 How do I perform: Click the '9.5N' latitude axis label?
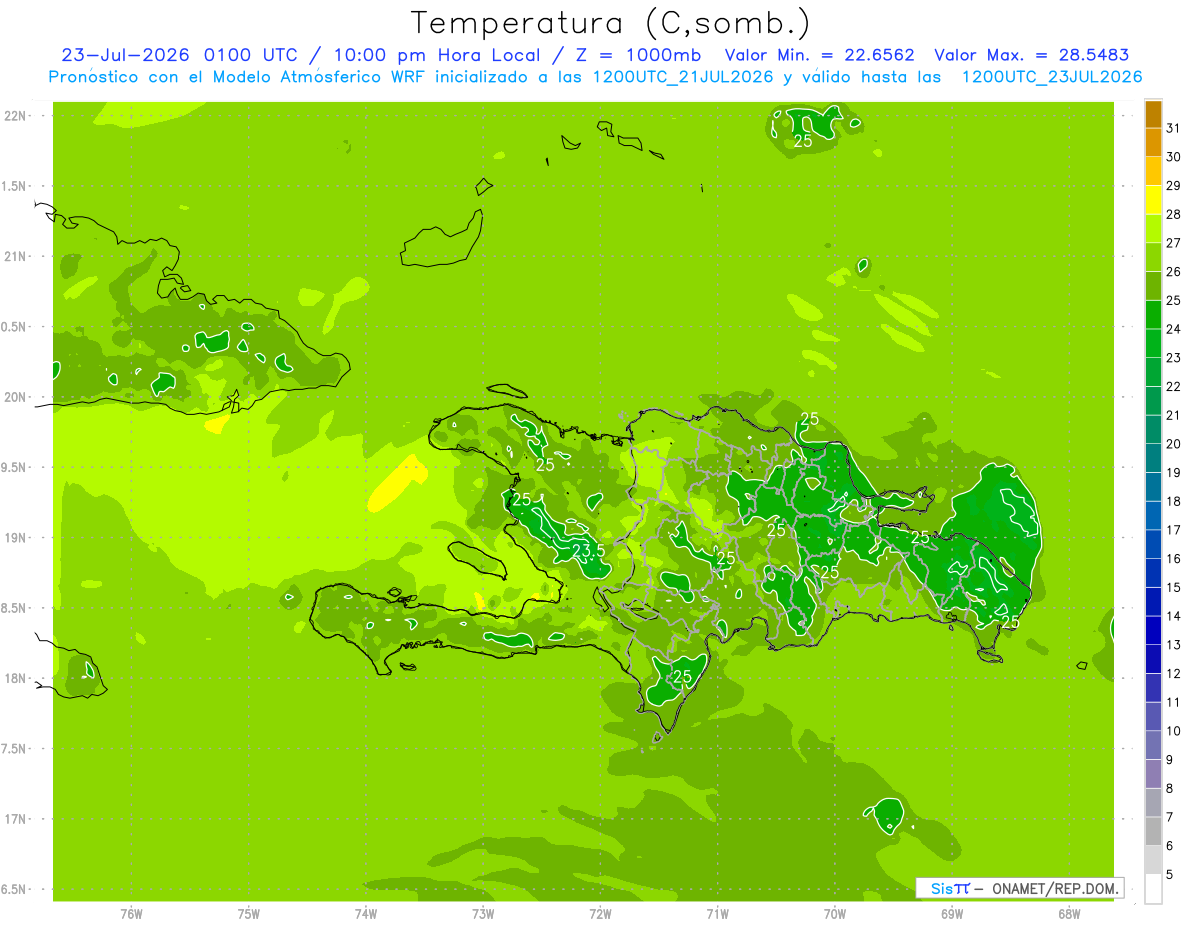pos(15,468)
